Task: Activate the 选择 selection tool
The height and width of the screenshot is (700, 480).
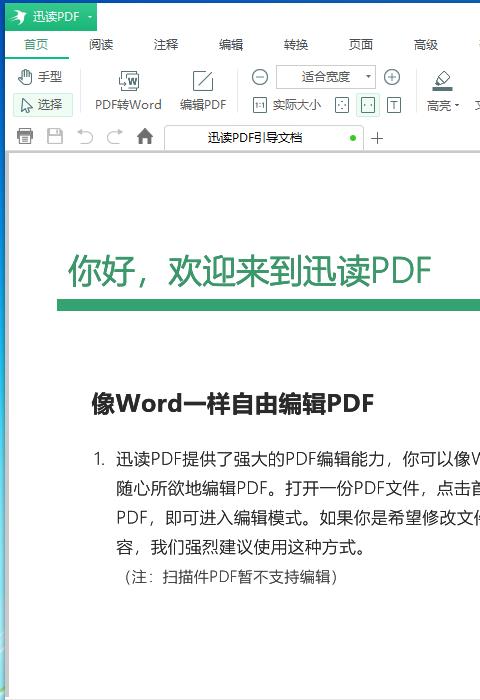Action: click(43, 105)
